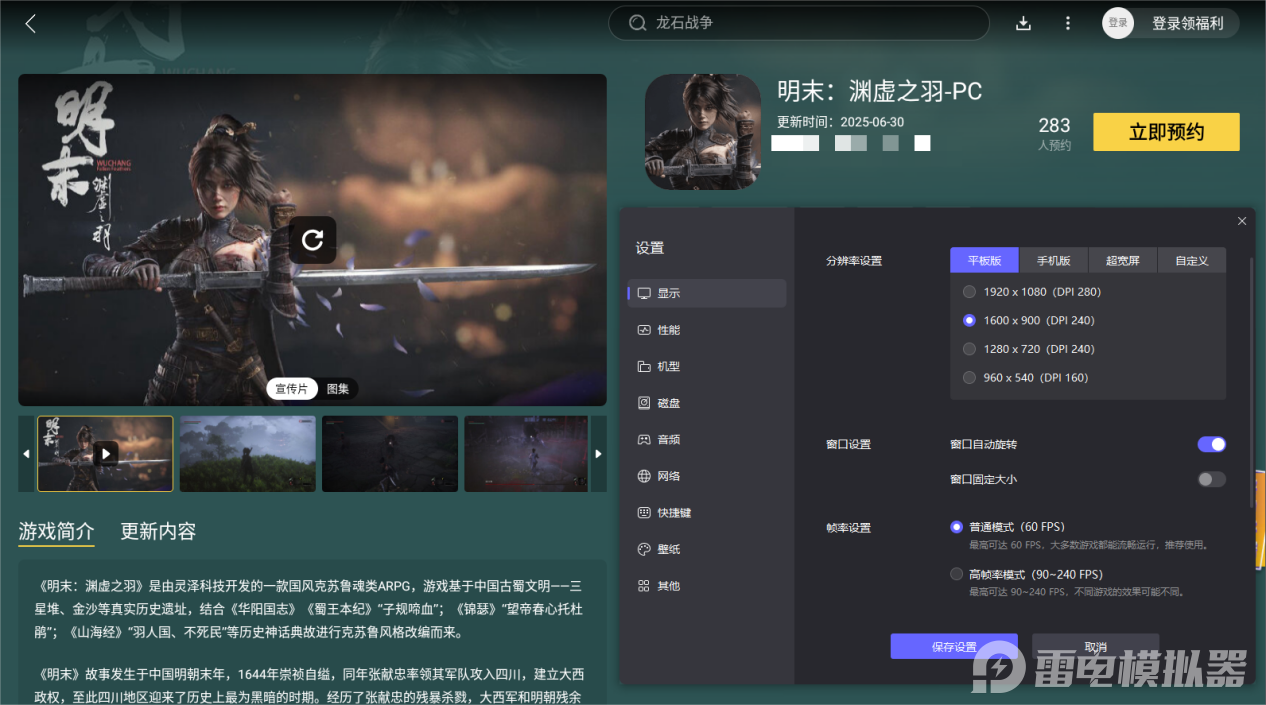This screenshot has height=705, width=1266.
Task: Click the 立即预约 reservation button
Action: point(1166,131)
